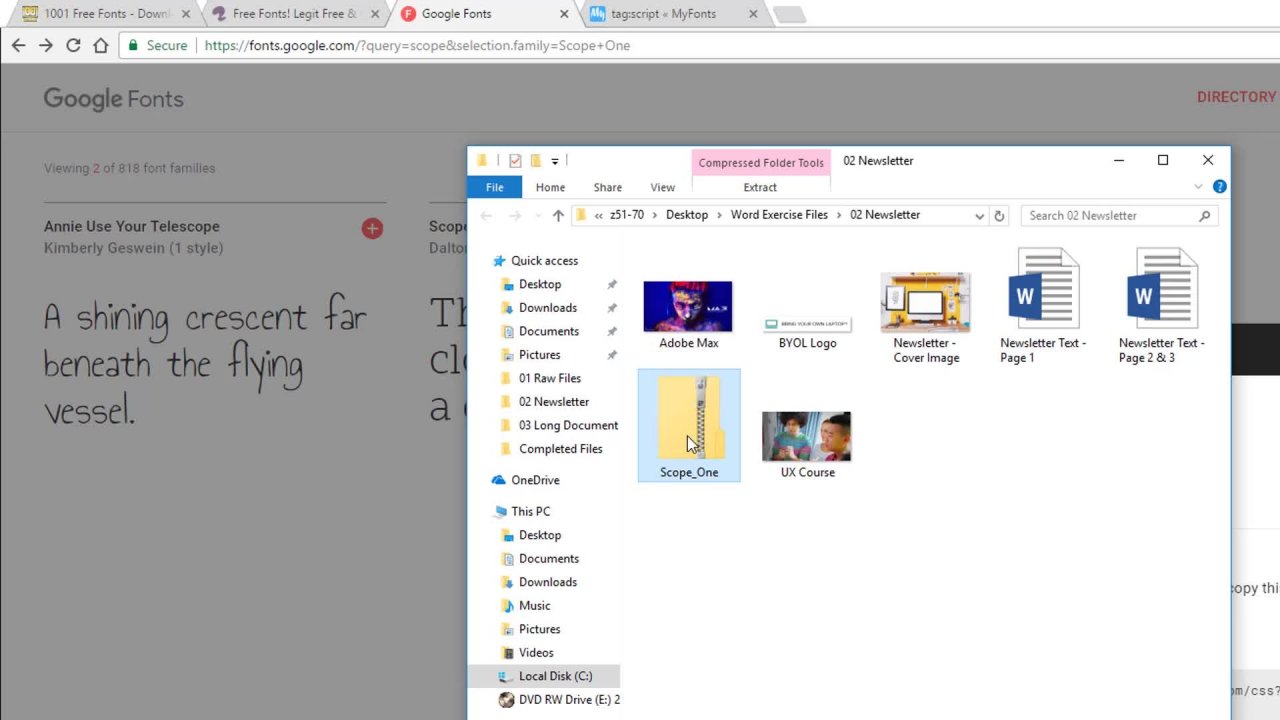Open Explorer address bar previous locations dropdown
The height and width of the screenshot is (720, 1280).
pyautogui.click(x=979, y=215)
